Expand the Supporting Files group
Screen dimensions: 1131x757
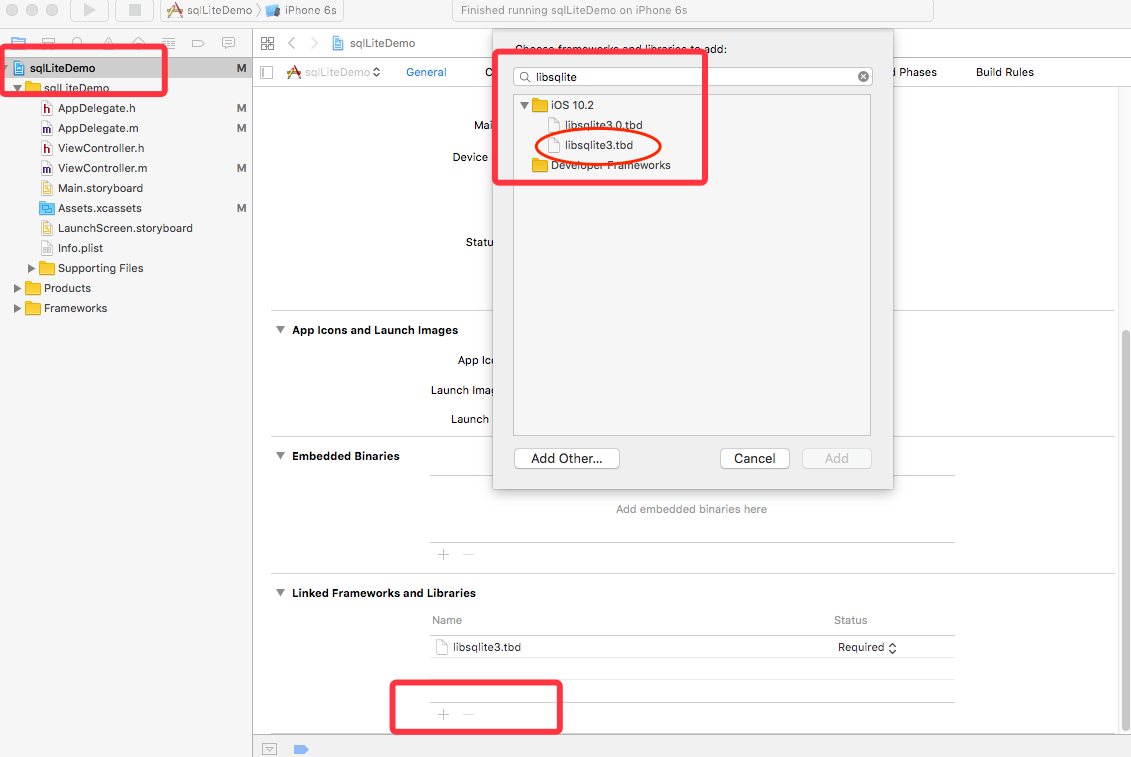coord(31,268)
